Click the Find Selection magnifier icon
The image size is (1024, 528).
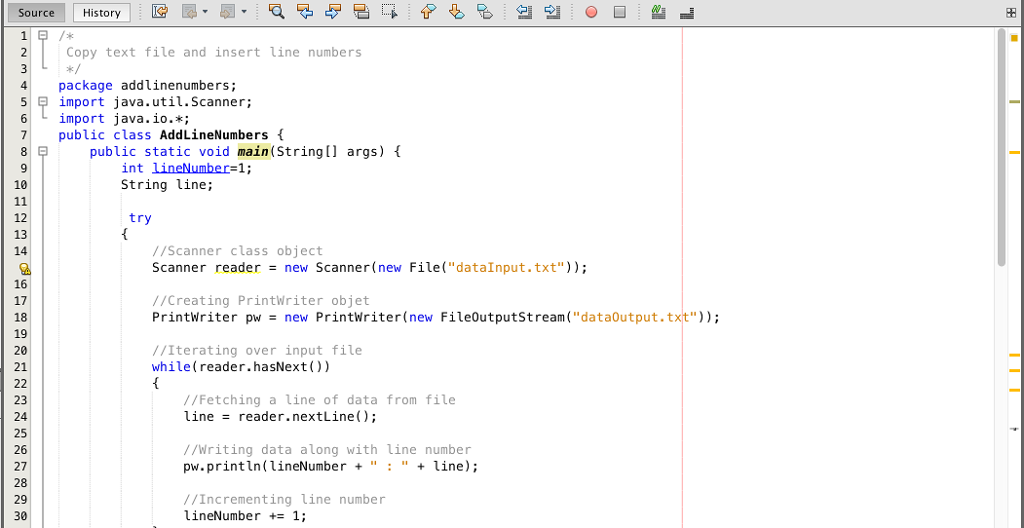tap(276, 12)
